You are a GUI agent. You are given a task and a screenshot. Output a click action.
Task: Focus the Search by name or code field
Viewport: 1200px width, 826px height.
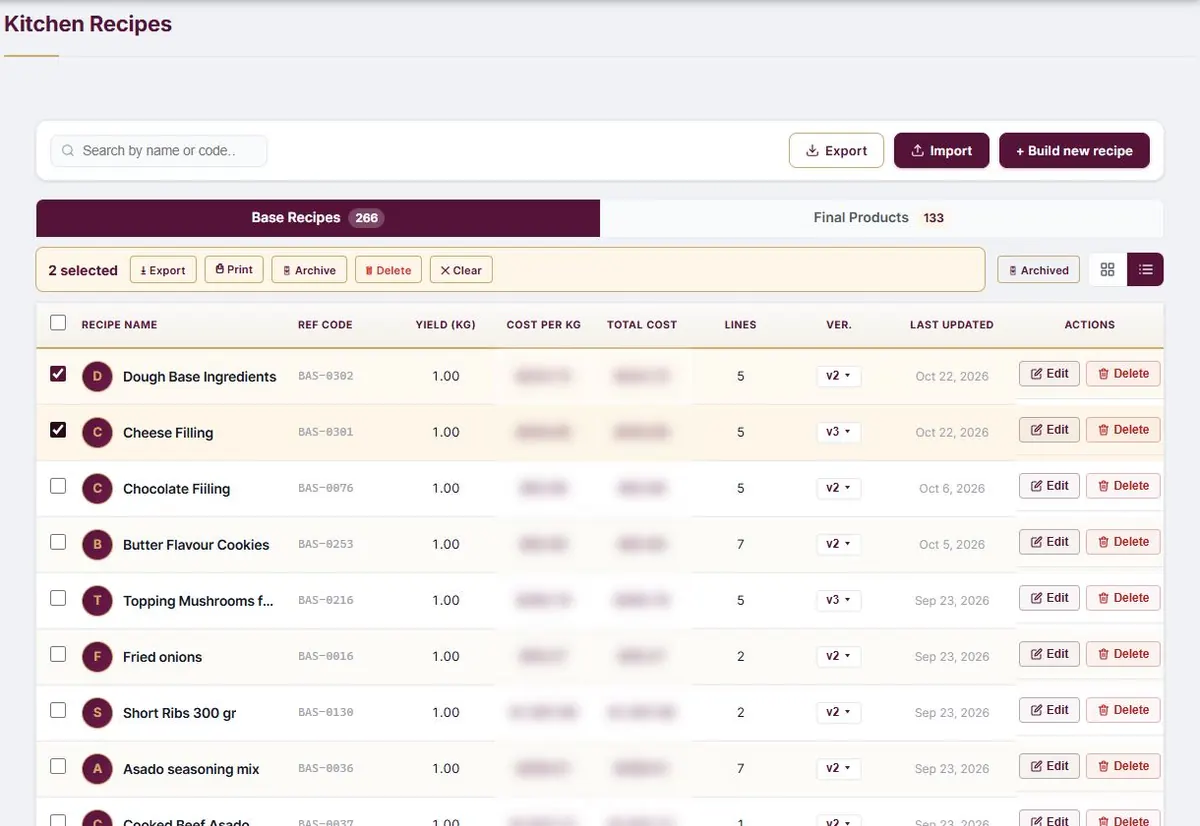pos(159,151)
